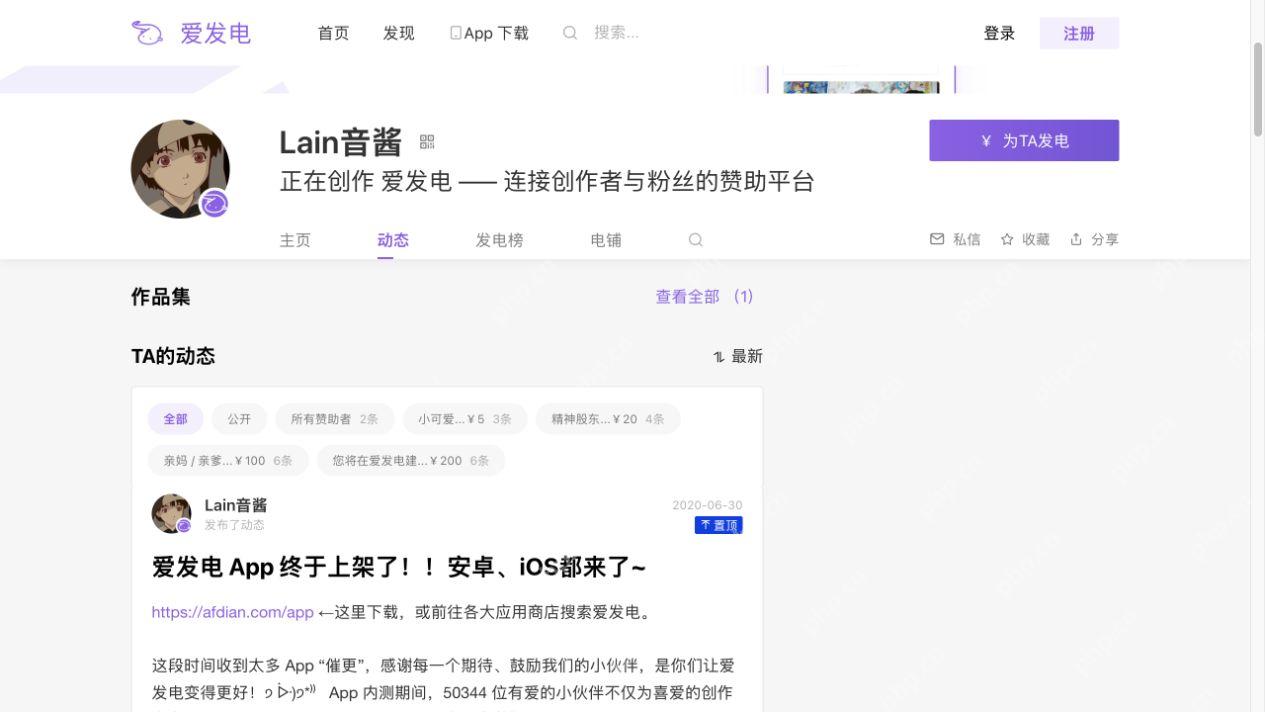
Task: Click the phone icon beside App 下载
Action: coord(456,33)
